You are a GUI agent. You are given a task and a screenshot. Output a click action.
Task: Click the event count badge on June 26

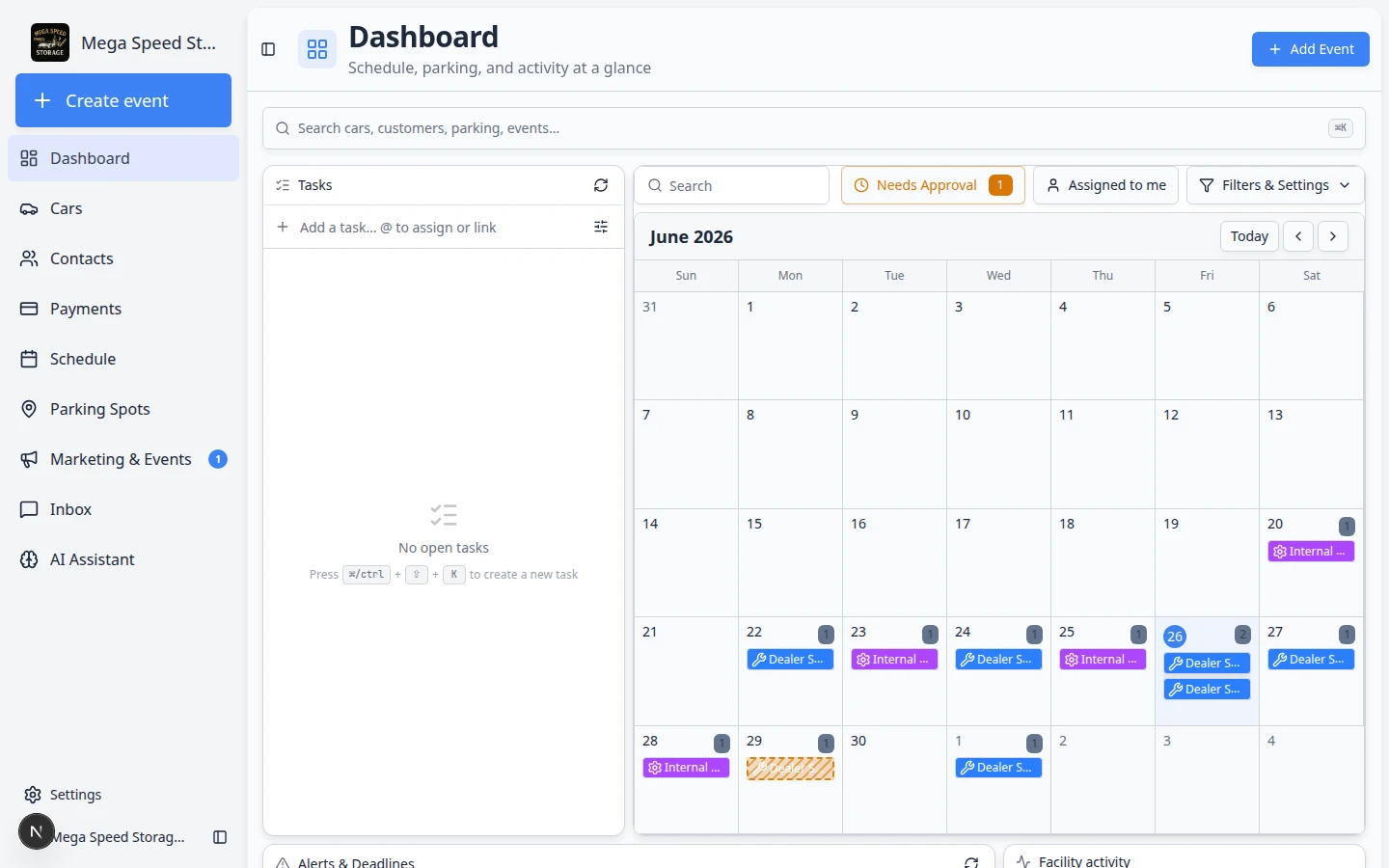pyautogui.click(x=1242, y=635)
